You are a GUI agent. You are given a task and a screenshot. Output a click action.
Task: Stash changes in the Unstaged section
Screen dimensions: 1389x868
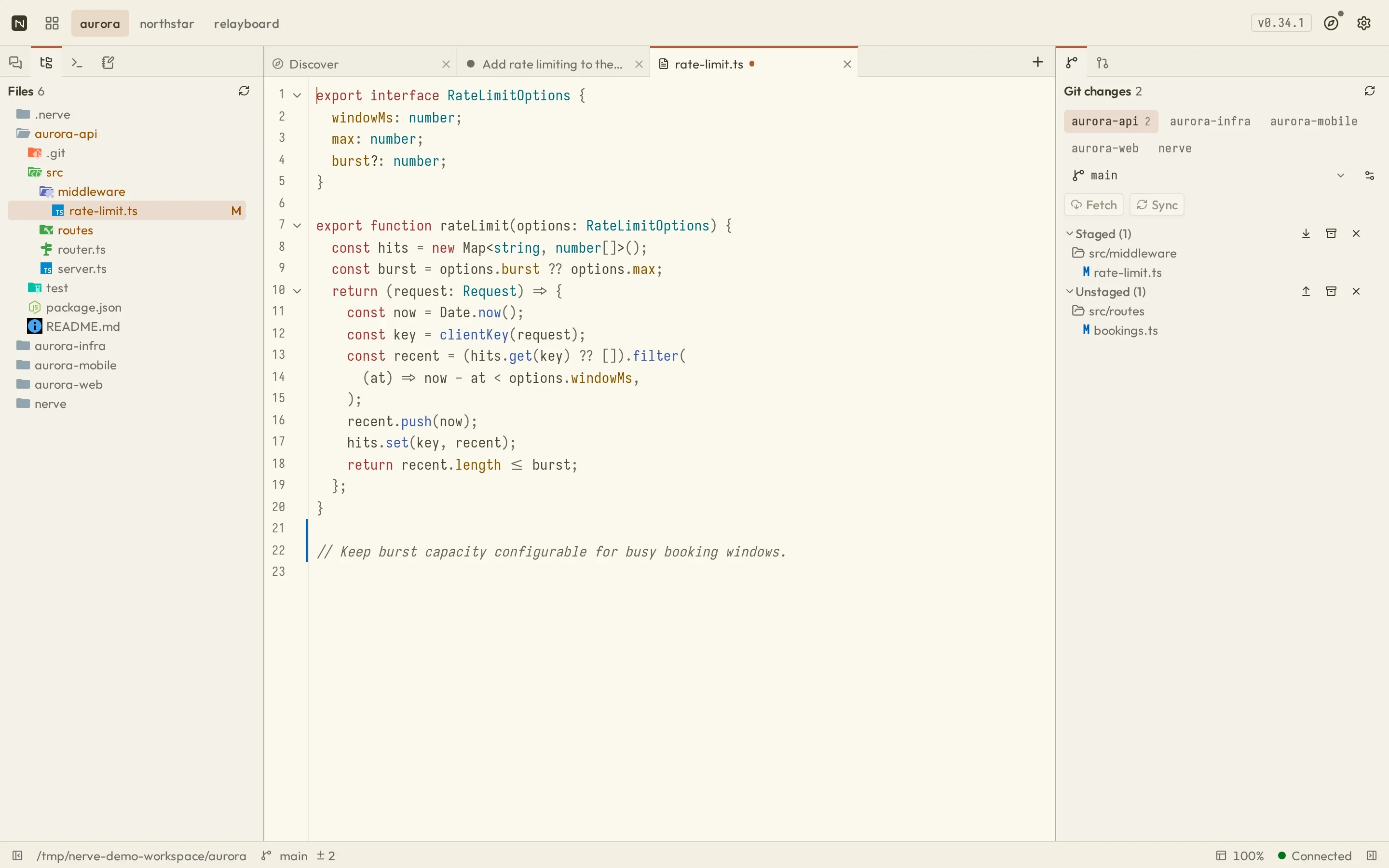(1331, 292)
